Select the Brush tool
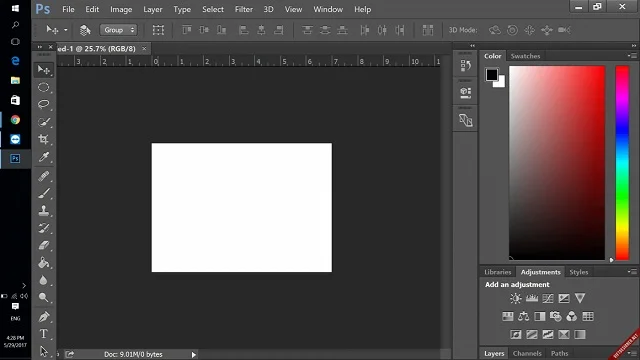 tap(44, 193)
